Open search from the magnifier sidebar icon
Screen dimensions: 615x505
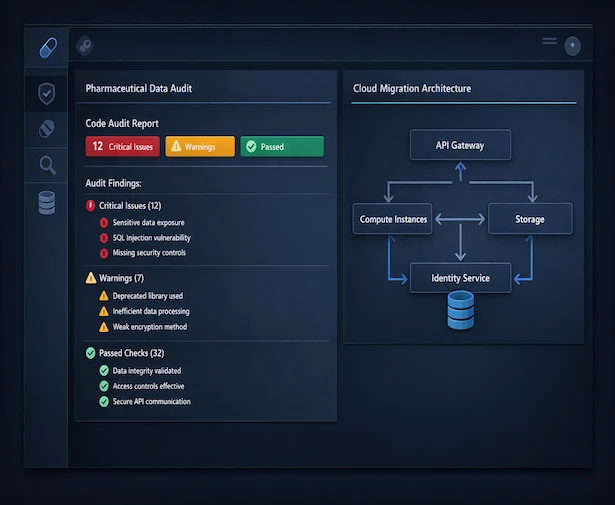click(47, 165)
